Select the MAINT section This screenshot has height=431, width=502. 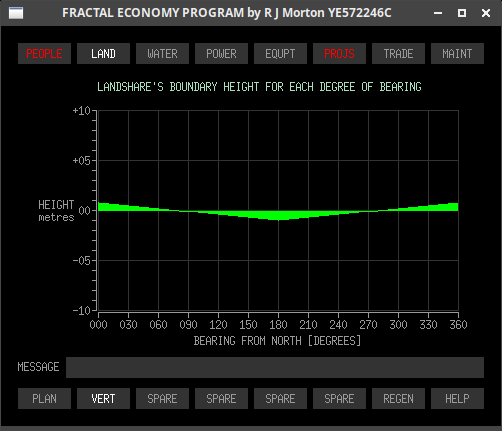pos(457,53)
